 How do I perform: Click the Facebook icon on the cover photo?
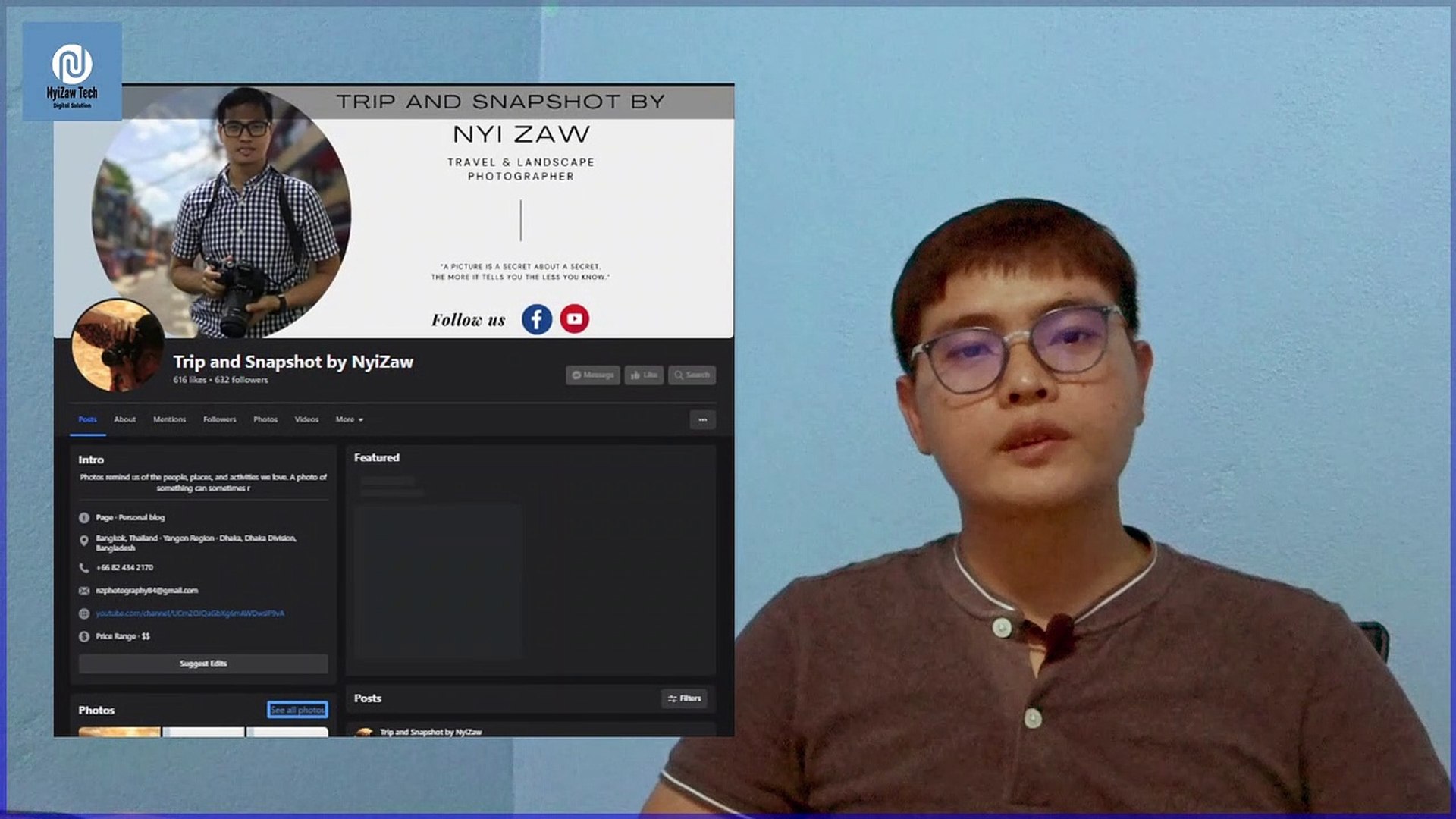point(537,319)
